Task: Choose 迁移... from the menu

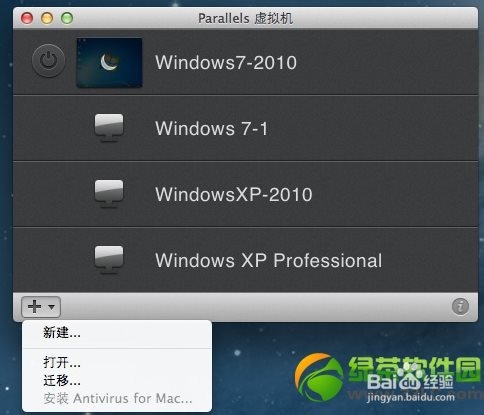Action: pyautogui.click(x=117, y=380)
